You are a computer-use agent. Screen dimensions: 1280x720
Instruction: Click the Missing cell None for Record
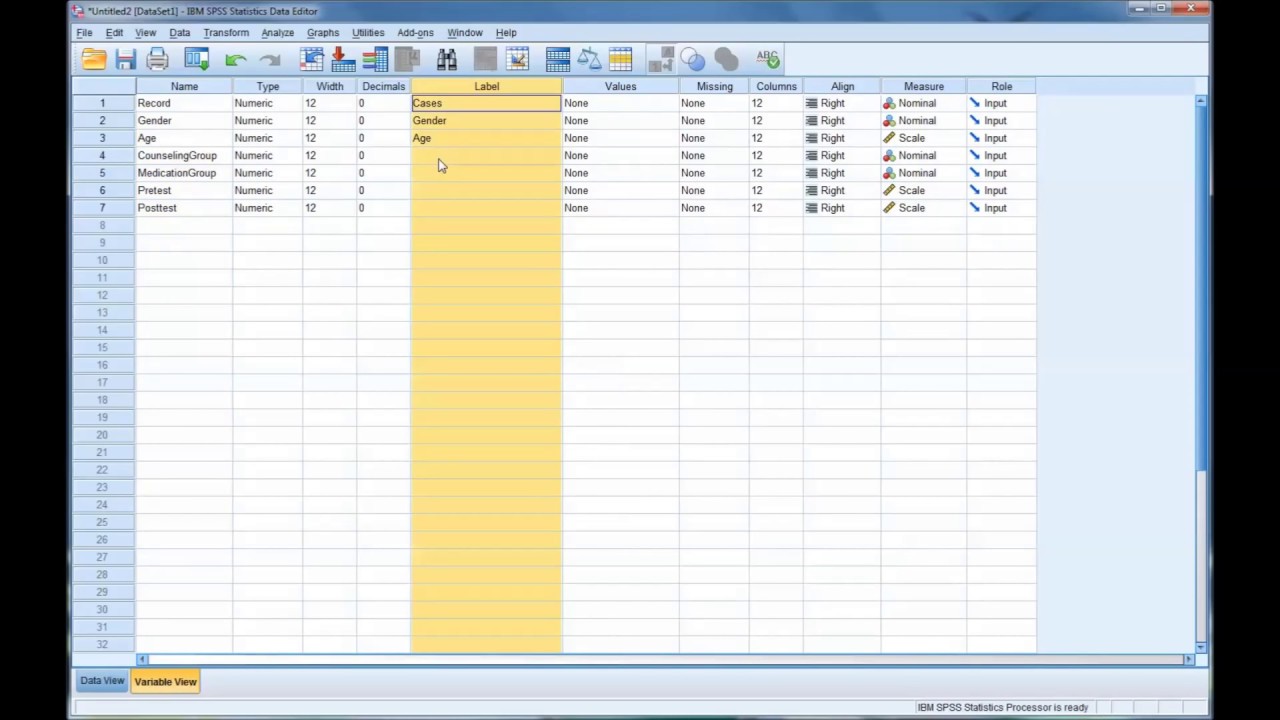tap(714, 103)
